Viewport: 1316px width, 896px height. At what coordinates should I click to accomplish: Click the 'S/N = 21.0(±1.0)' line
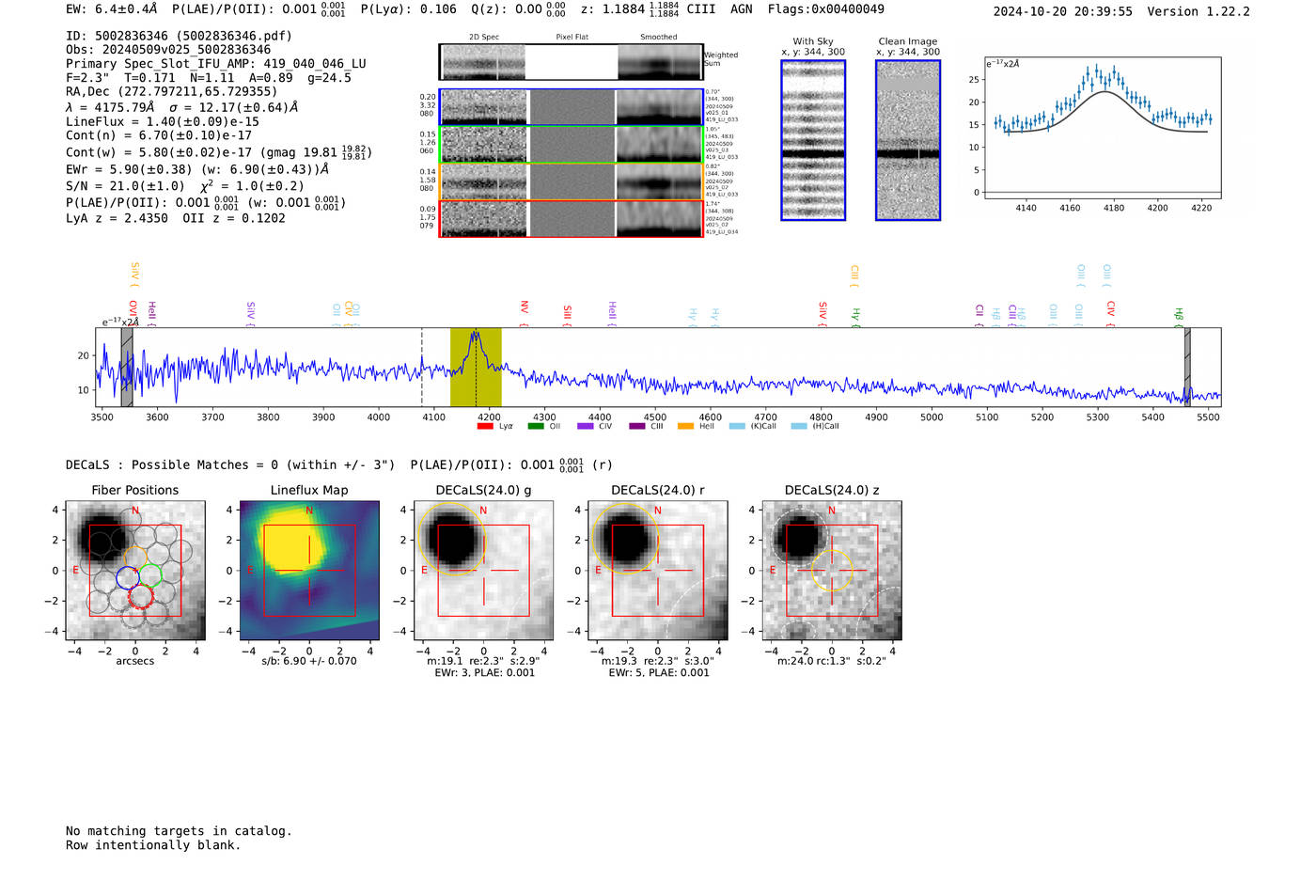click(185, 186)
